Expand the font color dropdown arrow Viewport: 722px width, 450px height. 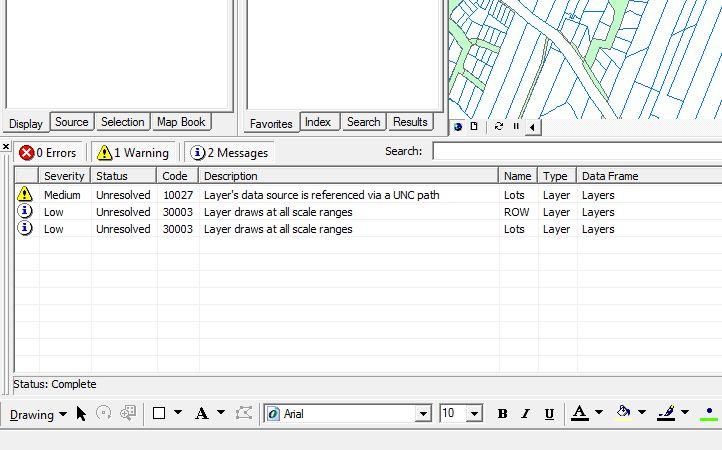[599, 412]
